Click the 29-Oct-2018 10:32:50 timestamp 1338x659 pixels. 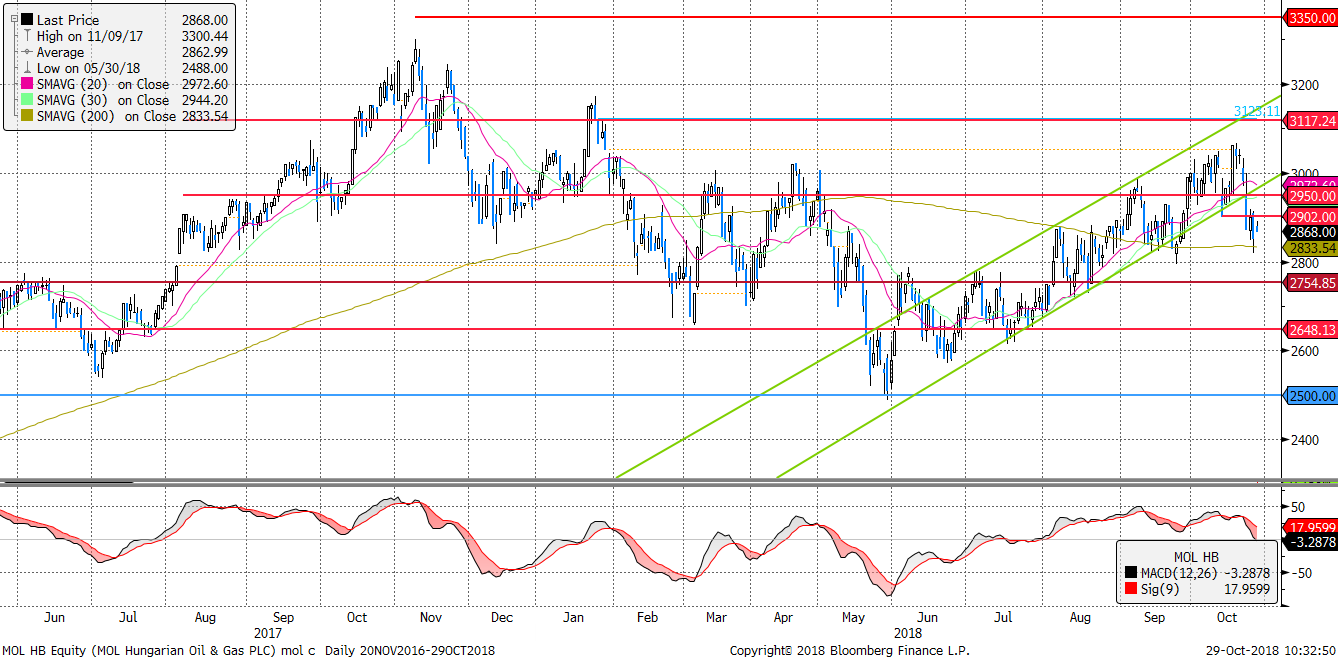pyautogui.click(x=1271, y=650)
